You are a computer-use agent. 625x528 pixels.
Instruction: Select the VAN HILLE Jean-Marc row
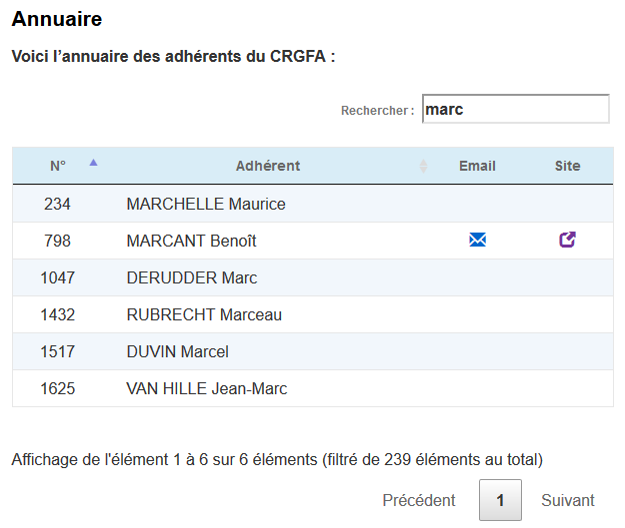point(313,389)
